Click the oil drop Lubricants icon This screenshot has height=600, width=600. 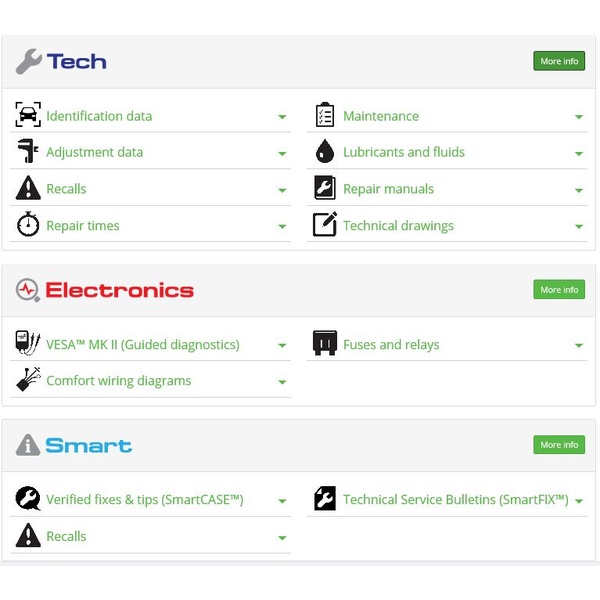coord(325,151)
